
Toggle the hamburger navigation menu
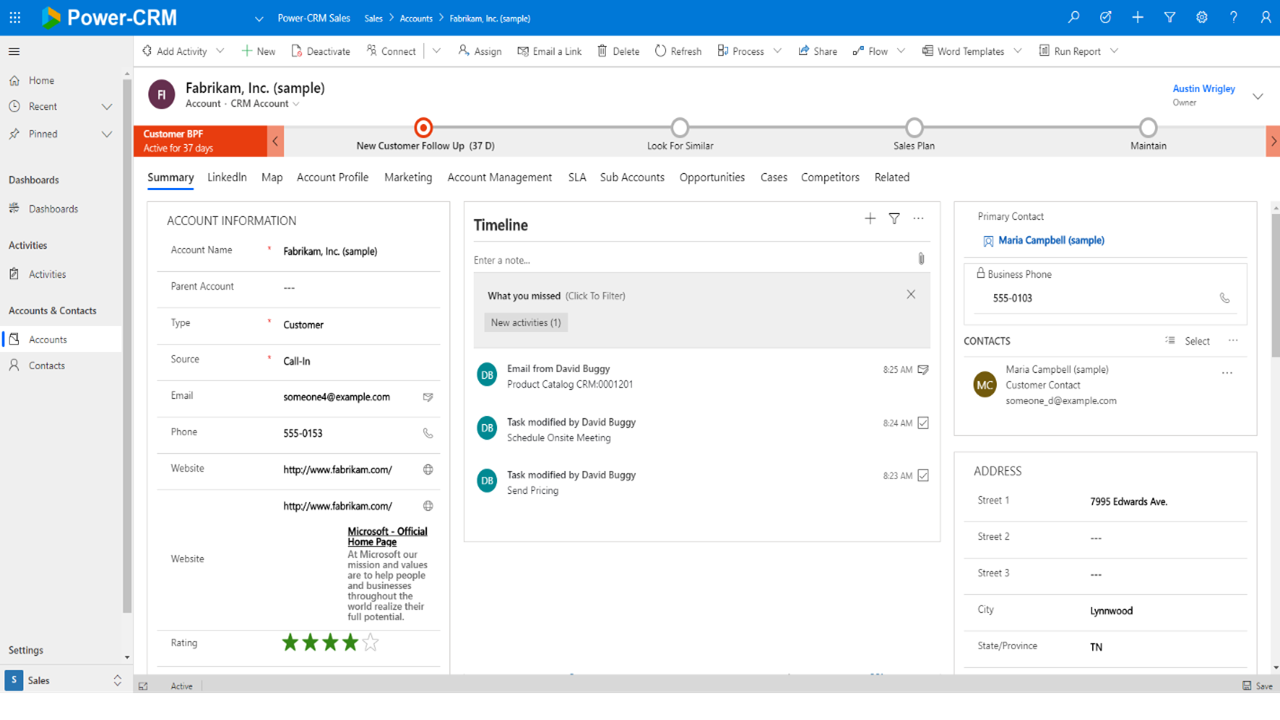(14, 52)
